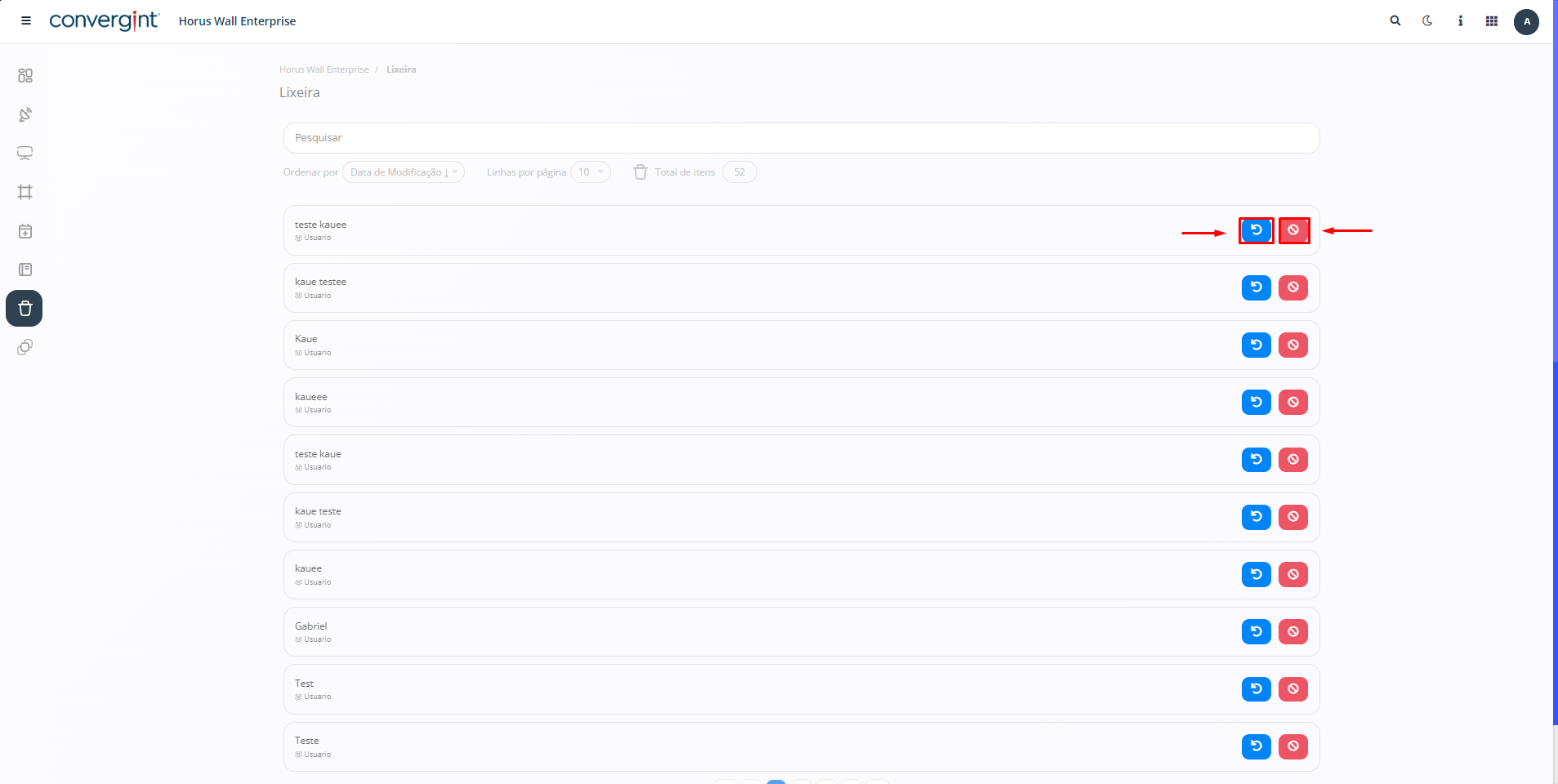Viewport: 1558px width, 784px height.
Task: Click the search magnifier icon in the header
Action: click(1395, 21)
